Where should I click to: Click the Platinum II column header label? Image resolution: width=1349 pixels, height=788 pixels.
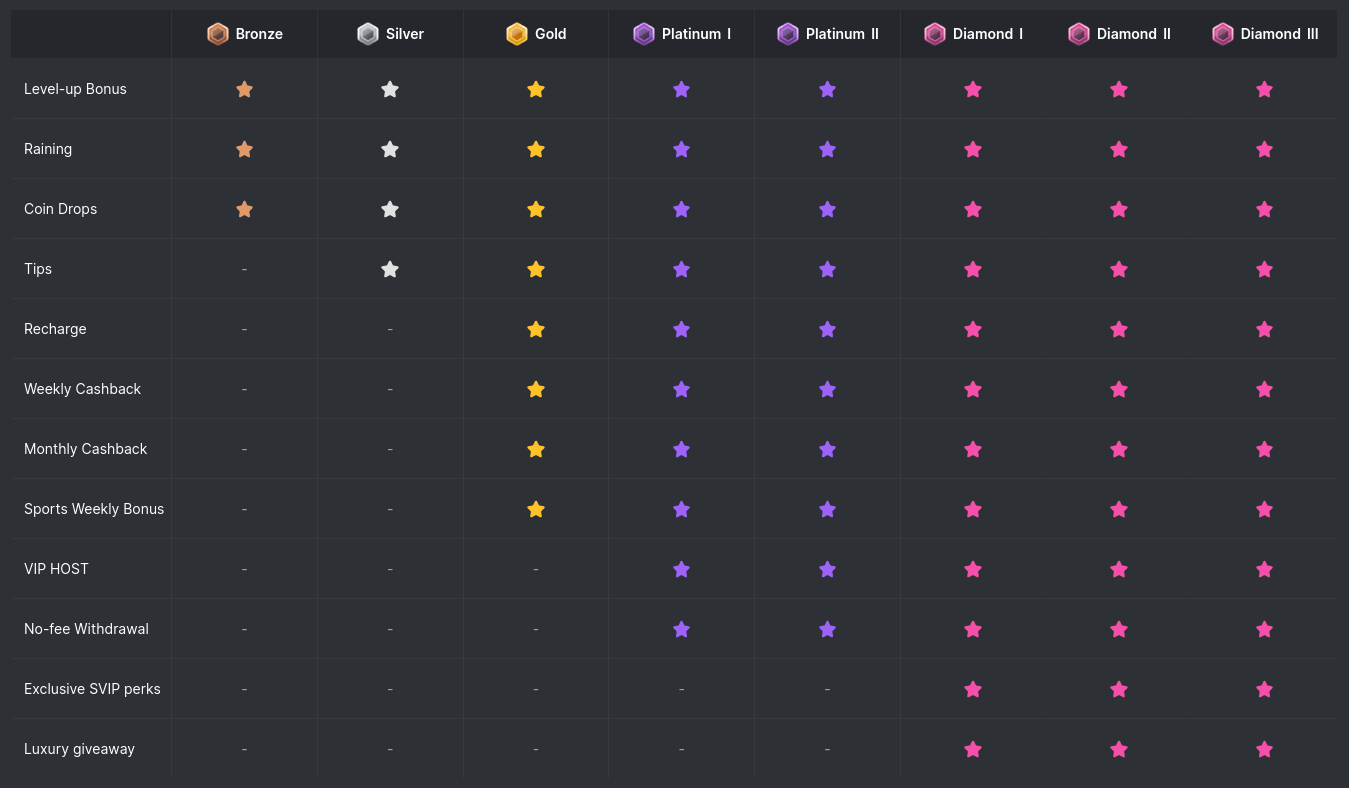pos(842,34)
